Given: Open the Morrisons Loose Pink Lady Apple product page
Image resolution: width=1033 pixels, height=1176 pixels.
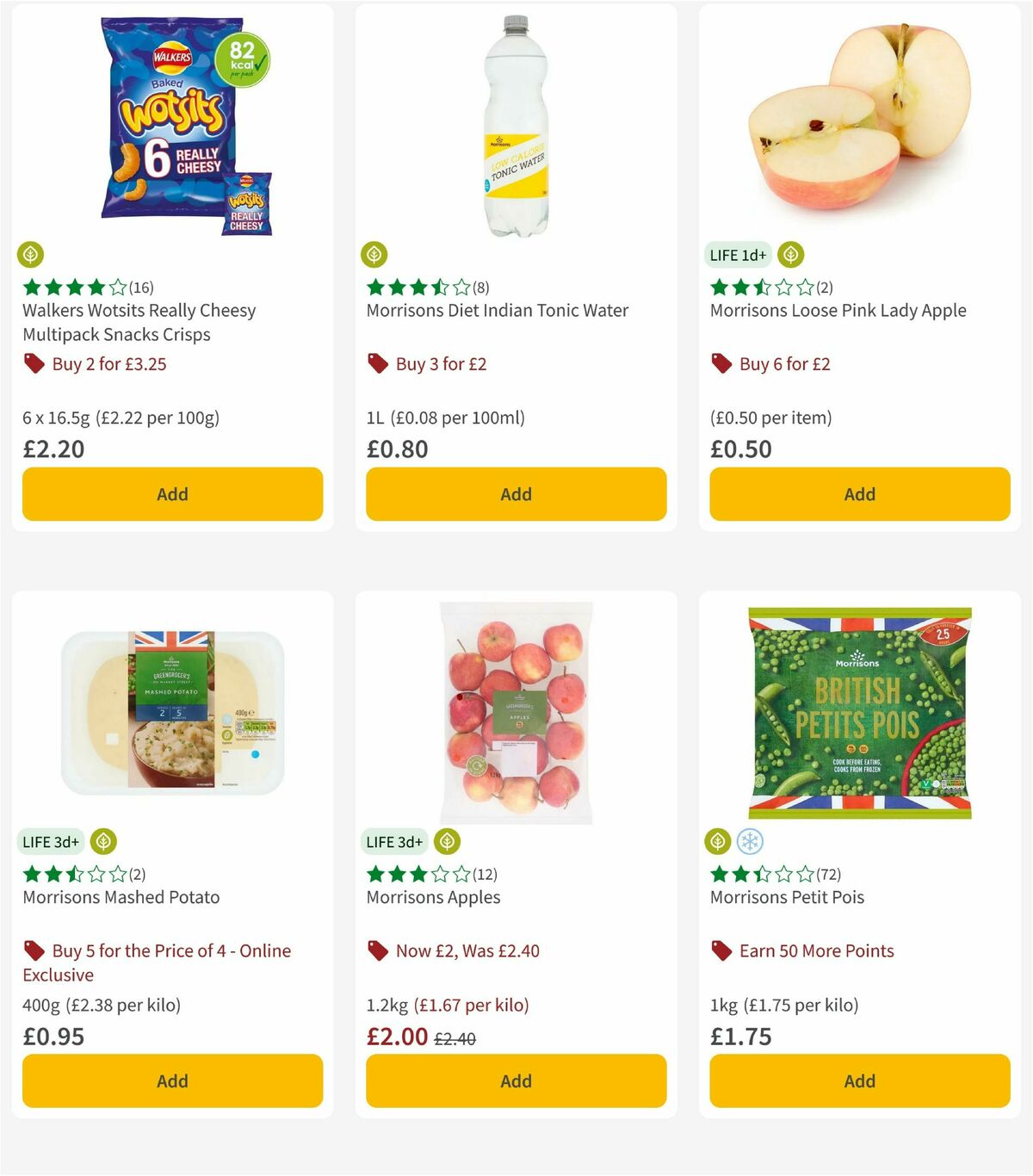Looking at the screenshot, I should pos(838,310).
